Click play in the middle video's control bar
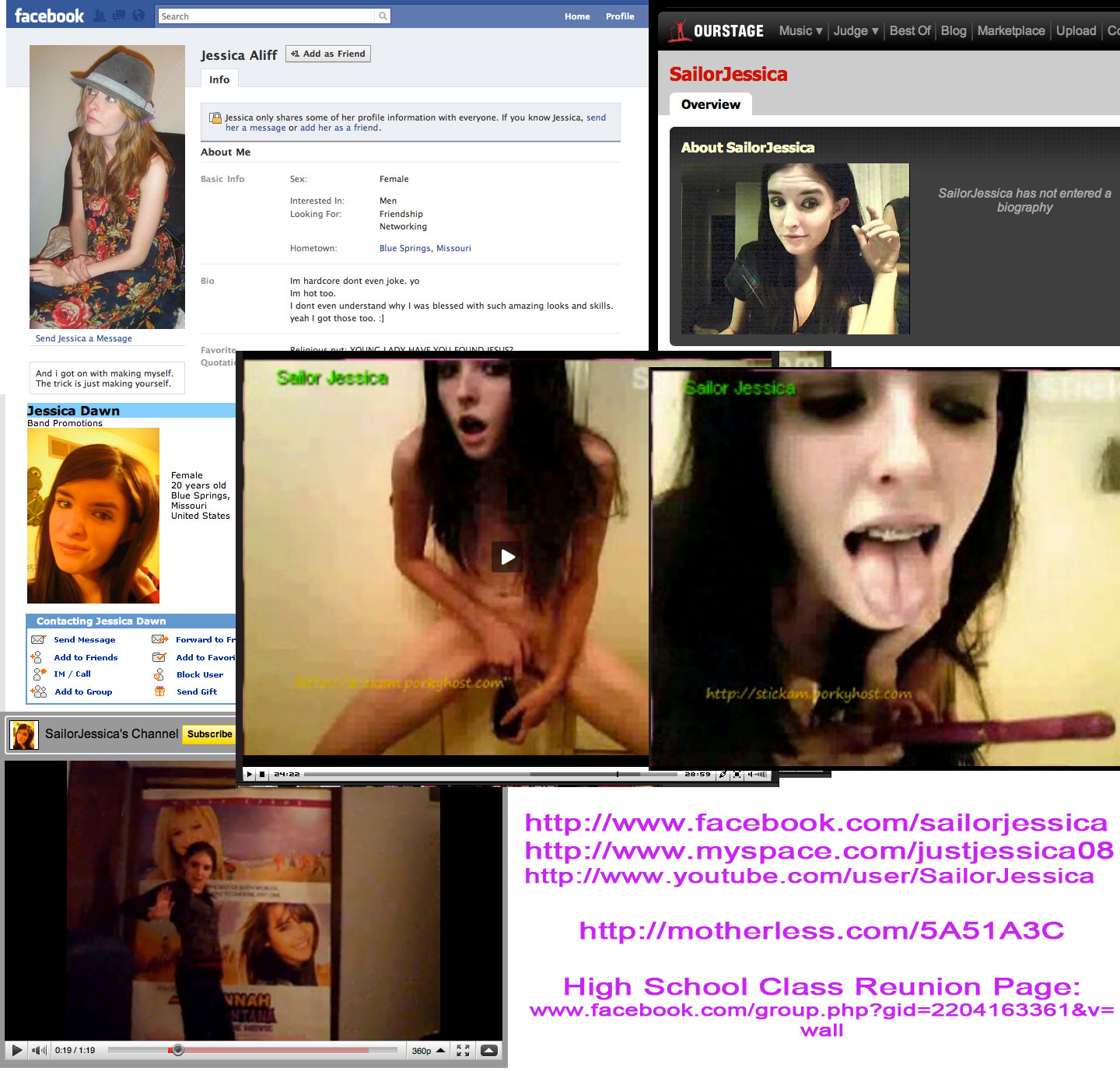1120x1071 pixels. pyautogui.click(x=249, y=775)
